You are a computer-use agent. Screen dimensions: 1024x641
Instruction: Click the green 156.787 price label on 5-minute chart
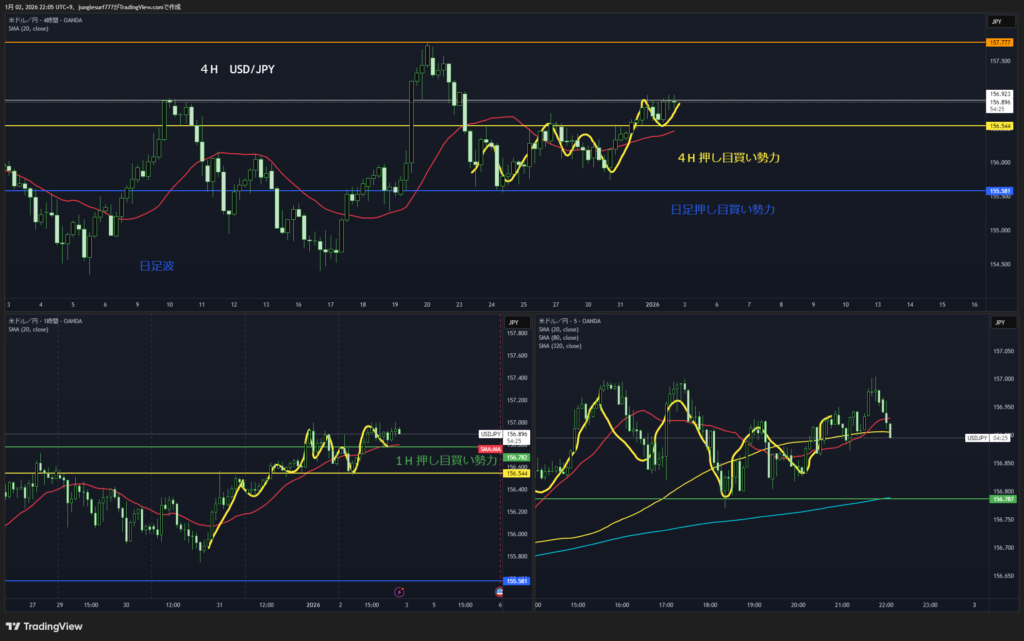pos(1001,498)
